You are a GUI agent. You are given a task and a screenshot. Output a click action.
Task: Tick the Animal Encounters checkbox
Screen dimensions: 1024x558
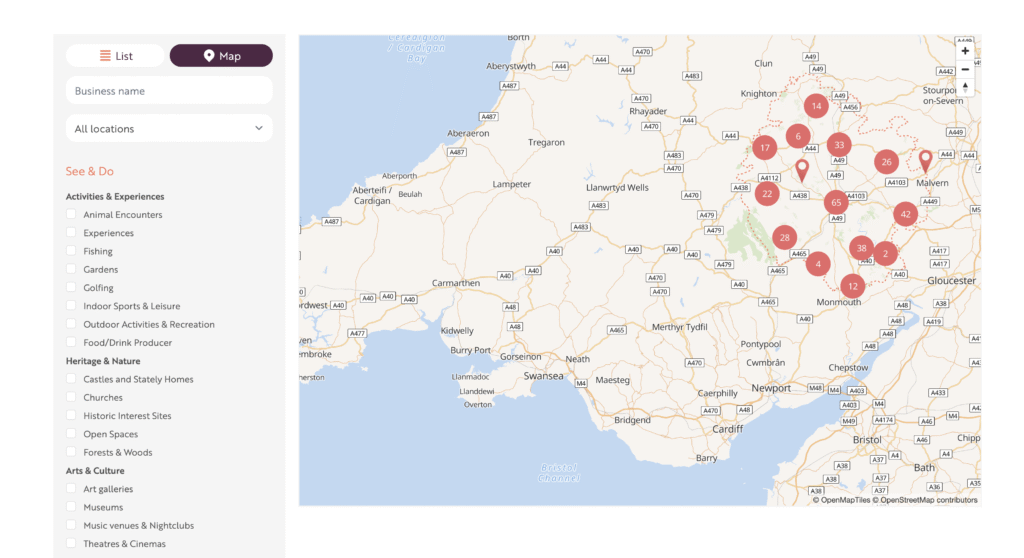[x=71, y=214]
